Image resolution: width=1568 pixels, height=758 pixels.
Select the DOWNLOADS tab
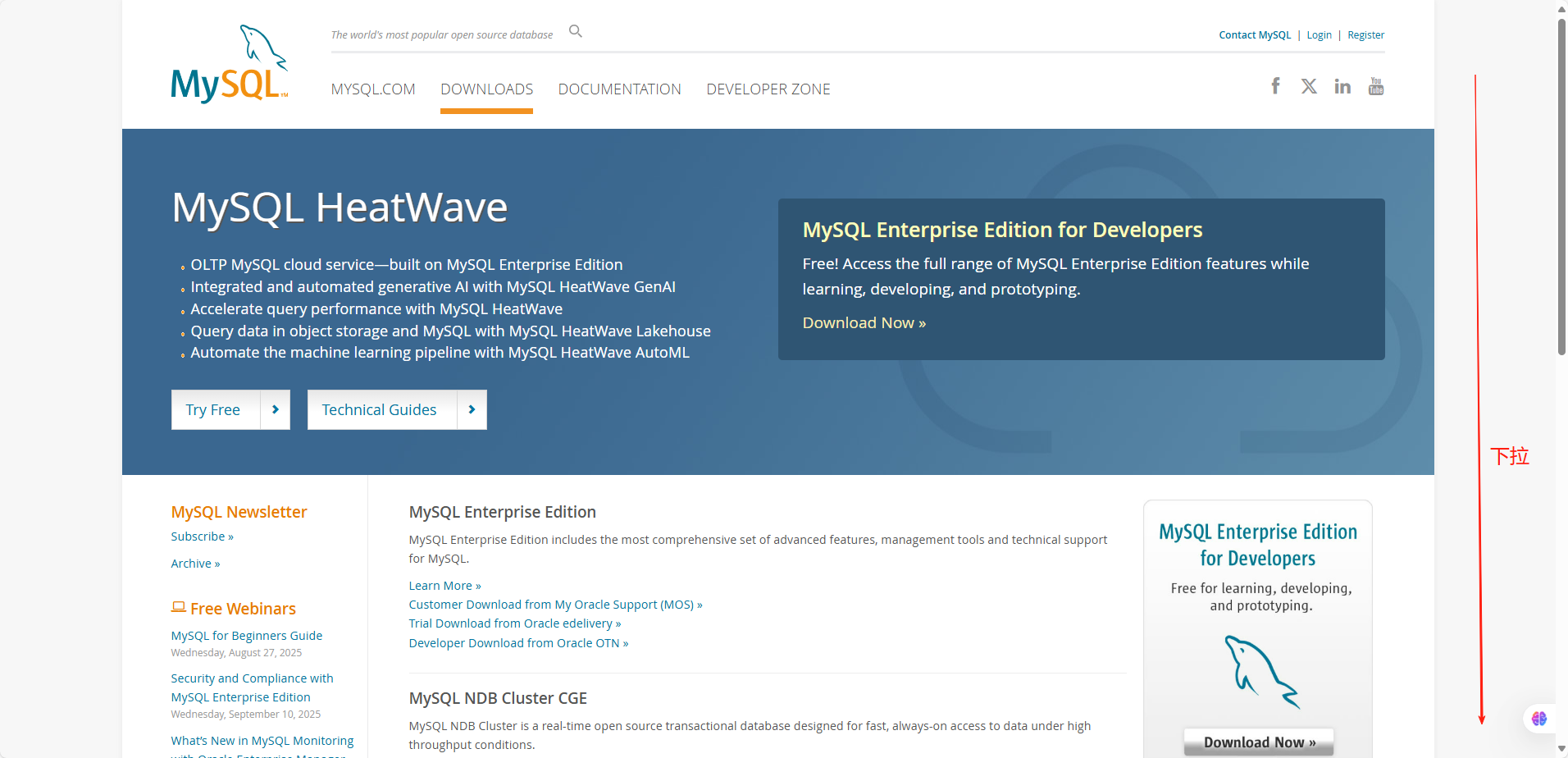486,89
